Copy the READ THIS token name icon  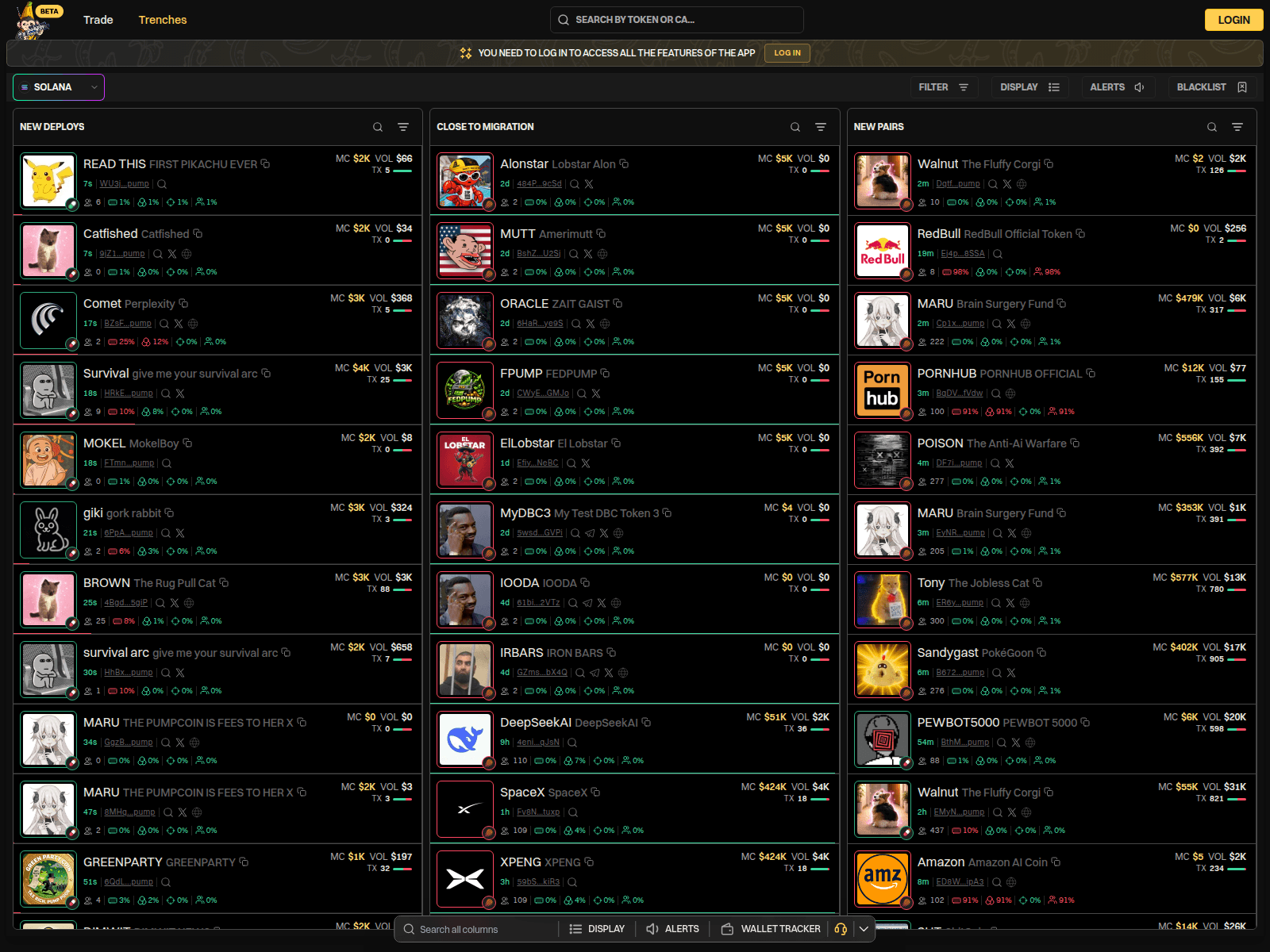click(x=266, y=164)
